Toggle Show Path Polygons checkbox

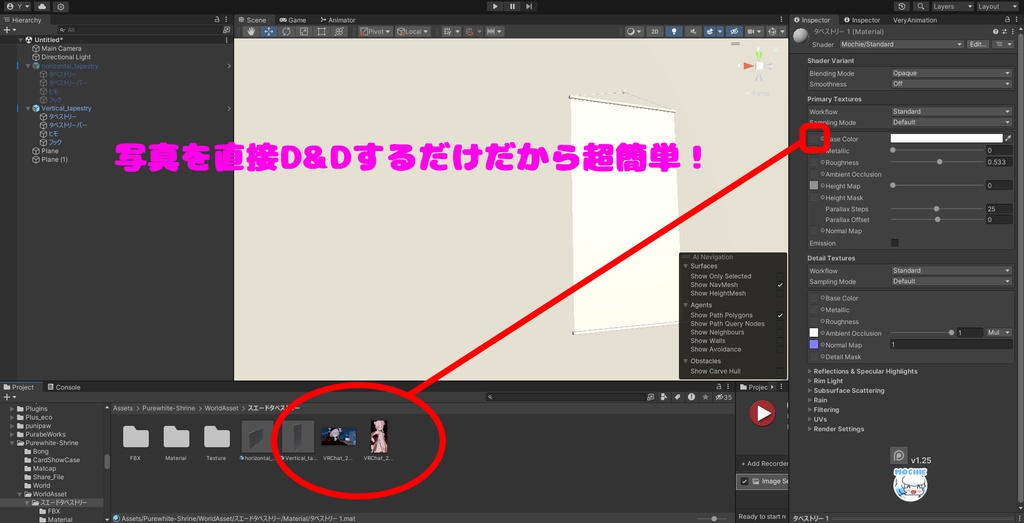tap(780, 315)
